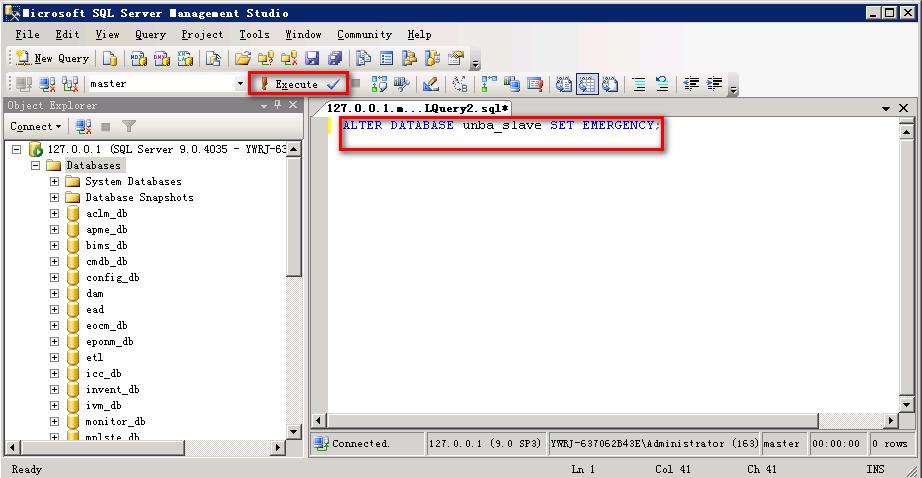Open the File menu

[28, 34]
